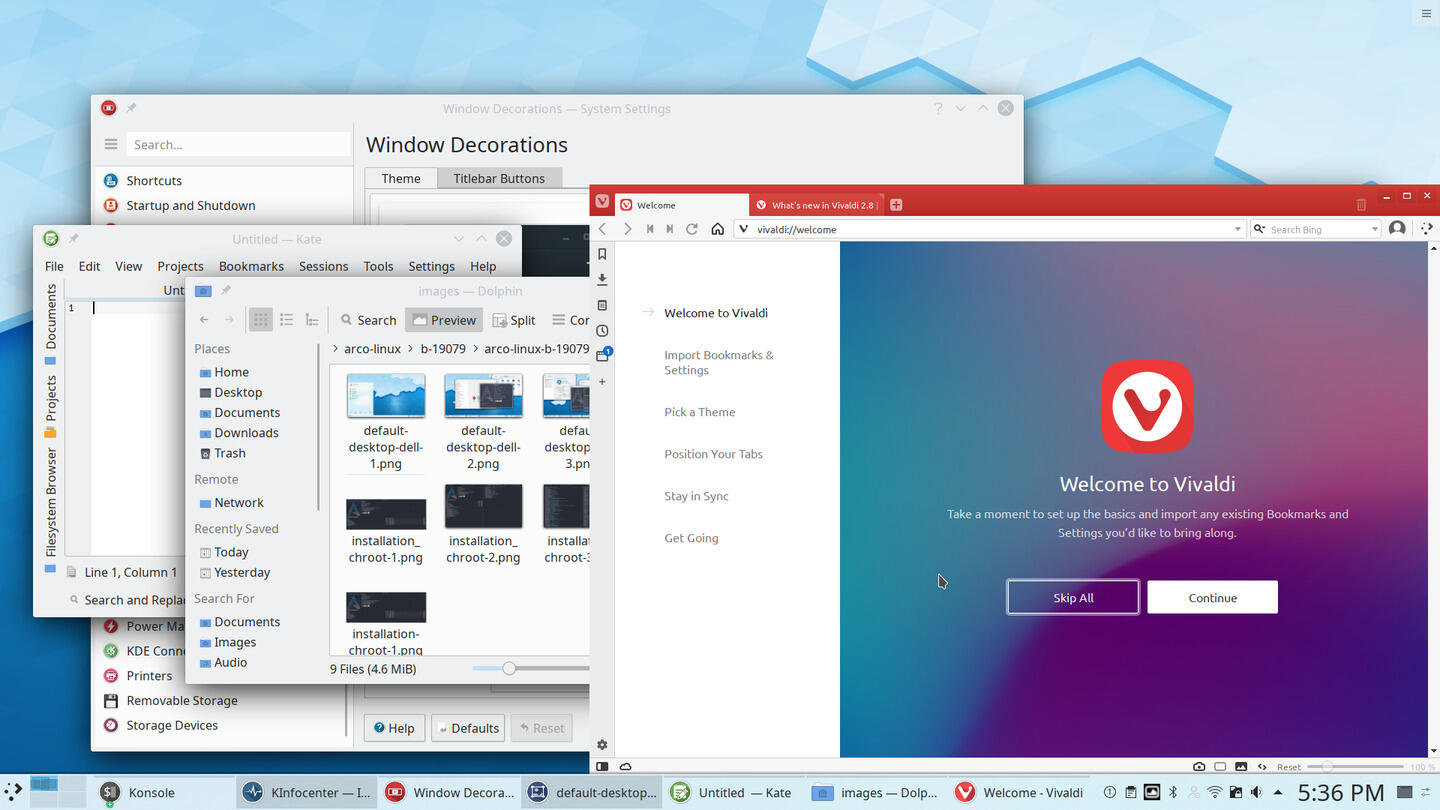Open Kate Bookmarks menu
1440x810 pixels.
click(x=251, y=266)
